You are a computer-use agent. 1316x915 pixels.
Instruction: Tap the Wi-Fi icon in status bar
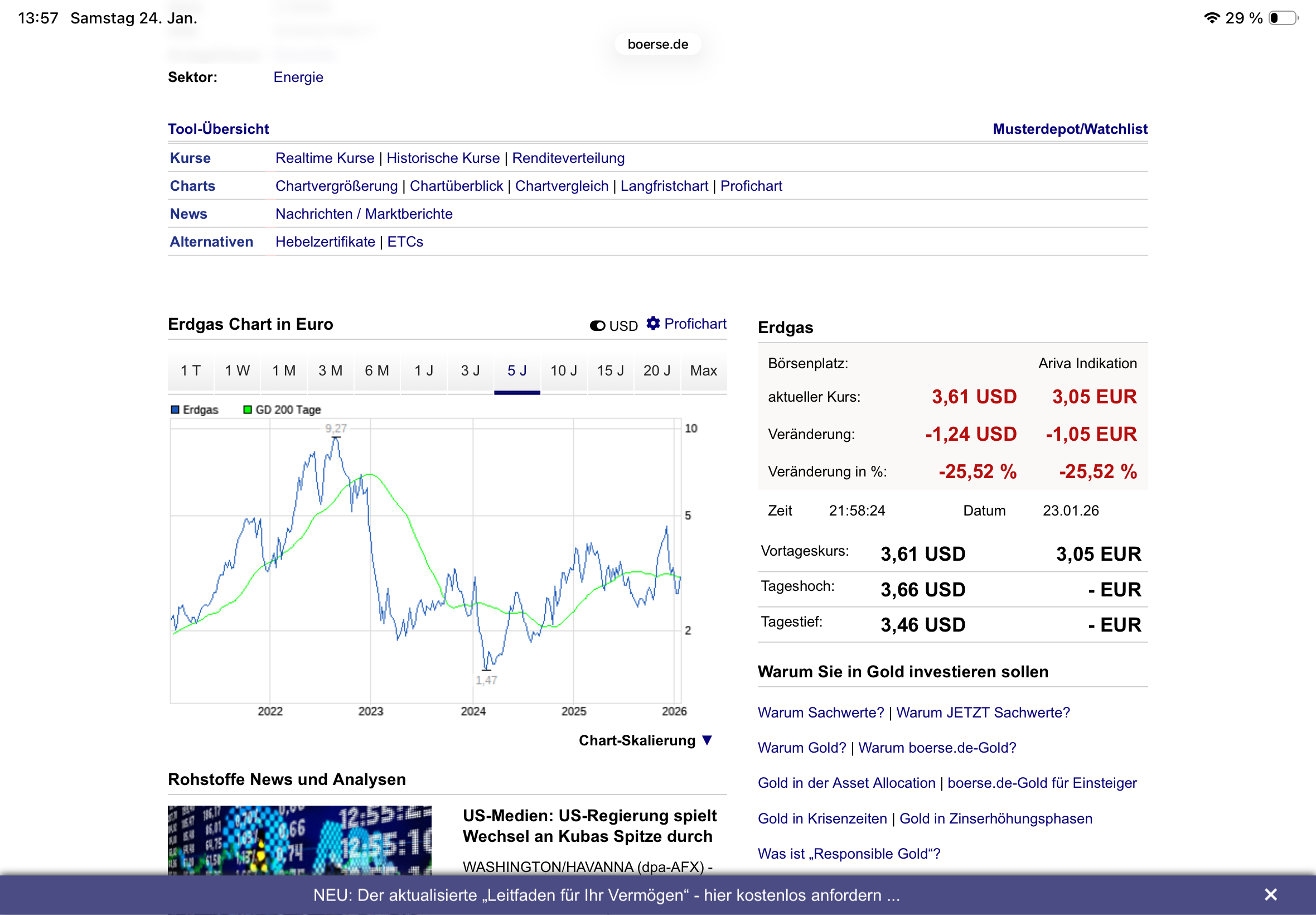tap(1212, 18)
